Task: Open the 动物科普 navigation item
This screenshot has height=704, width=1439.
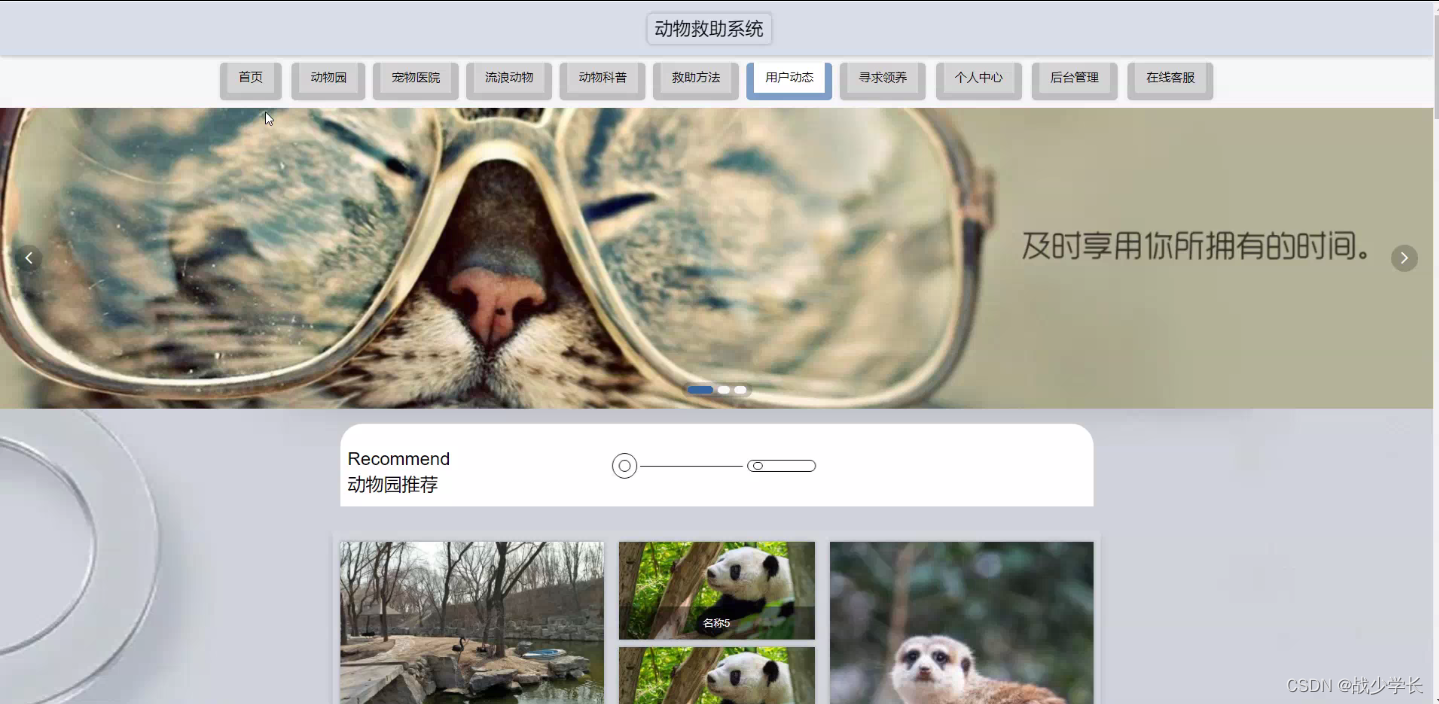Action: pyautogui.click(x=602, y=79)
